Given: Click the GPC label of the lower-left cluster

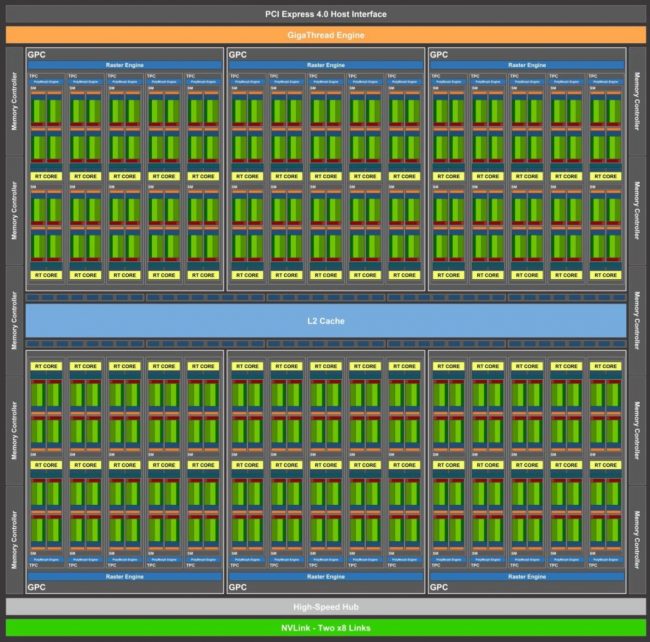Looking at the screenshot, I should point(36,587).
